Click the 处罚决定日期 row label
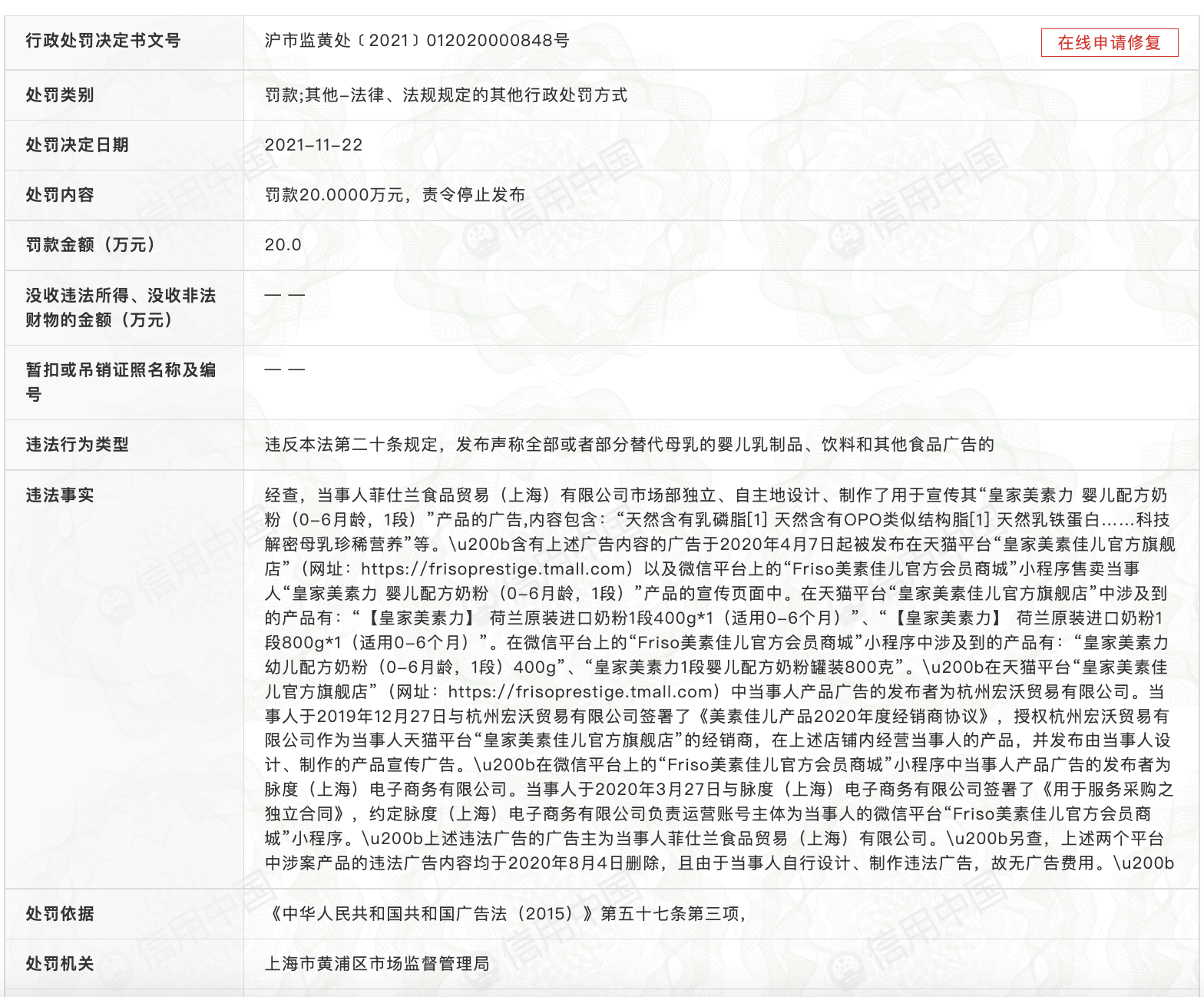Viewport: 1204px width, 997px height. (77, 145)
